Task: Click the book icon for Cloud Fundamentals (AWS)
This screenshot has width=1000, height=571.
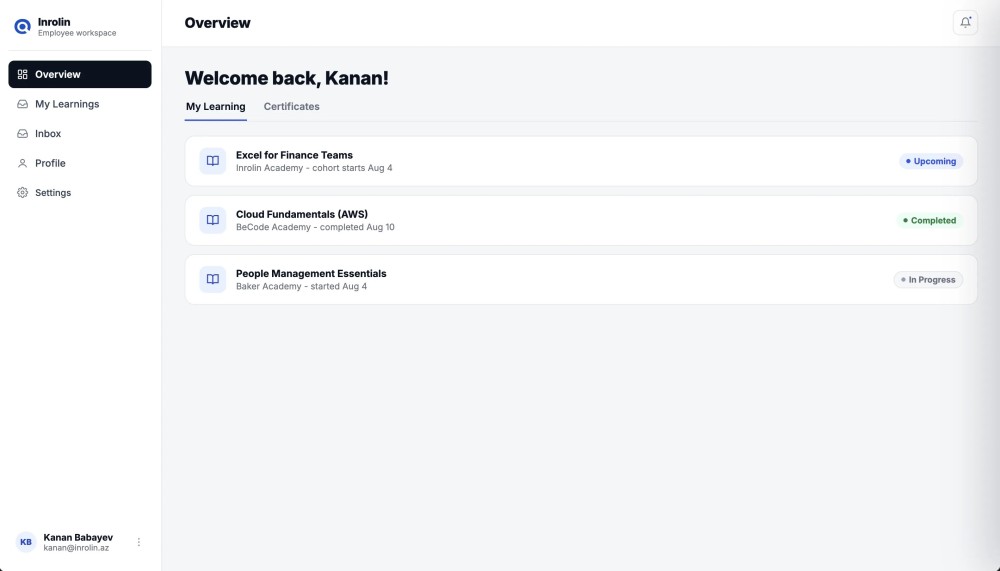Action: [x=212, y=220]
